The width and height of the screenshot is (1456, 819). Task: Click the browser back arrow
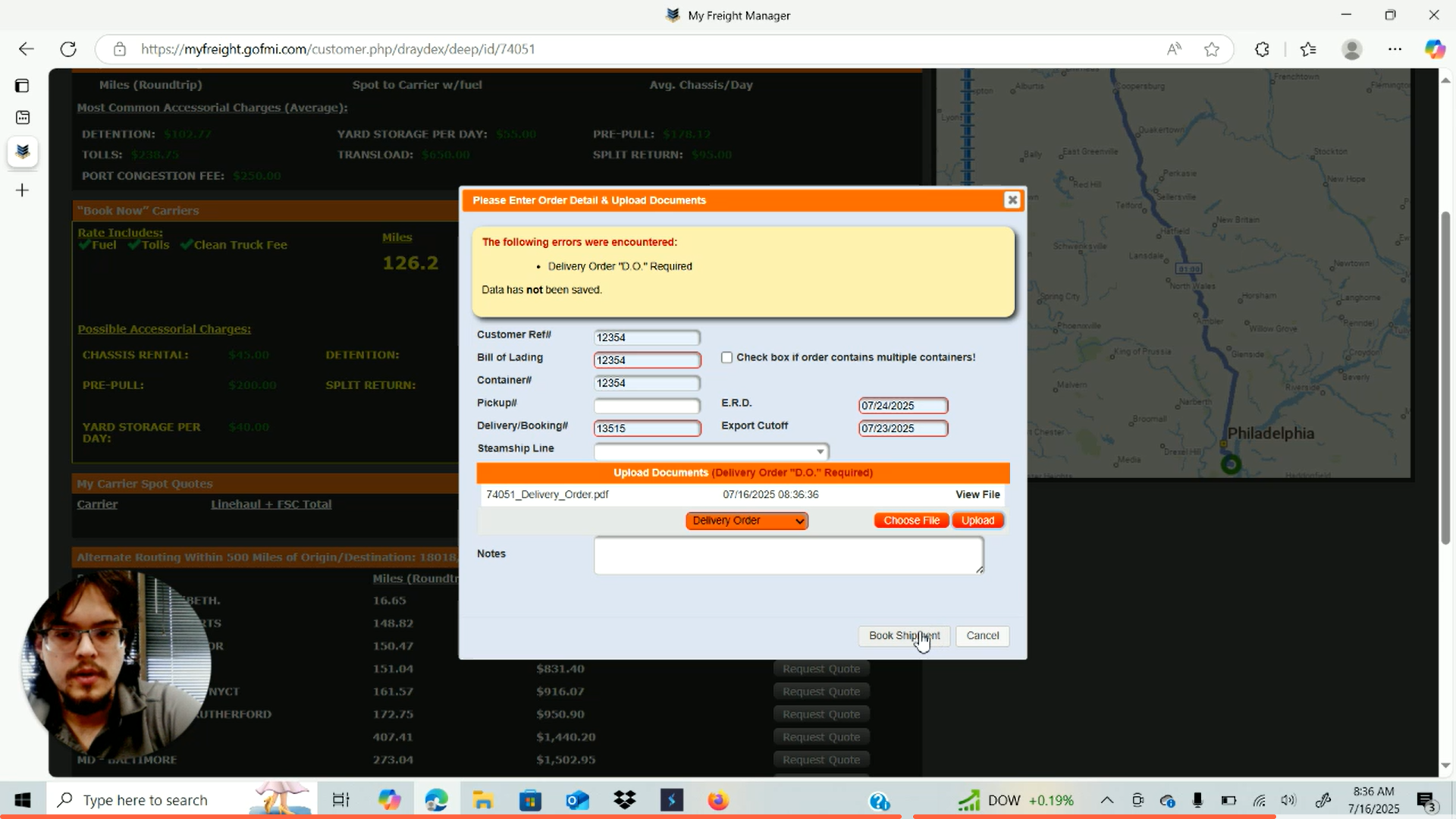[27, 49]
